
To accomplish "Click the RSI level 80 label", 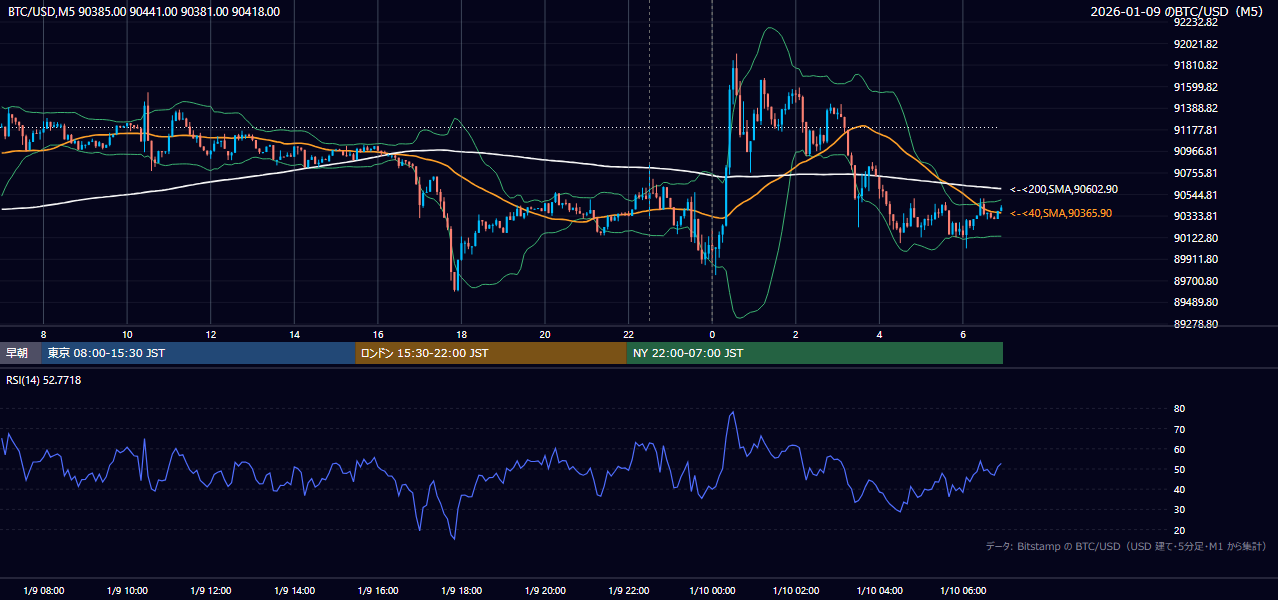I will click(x=1180, y=409).
